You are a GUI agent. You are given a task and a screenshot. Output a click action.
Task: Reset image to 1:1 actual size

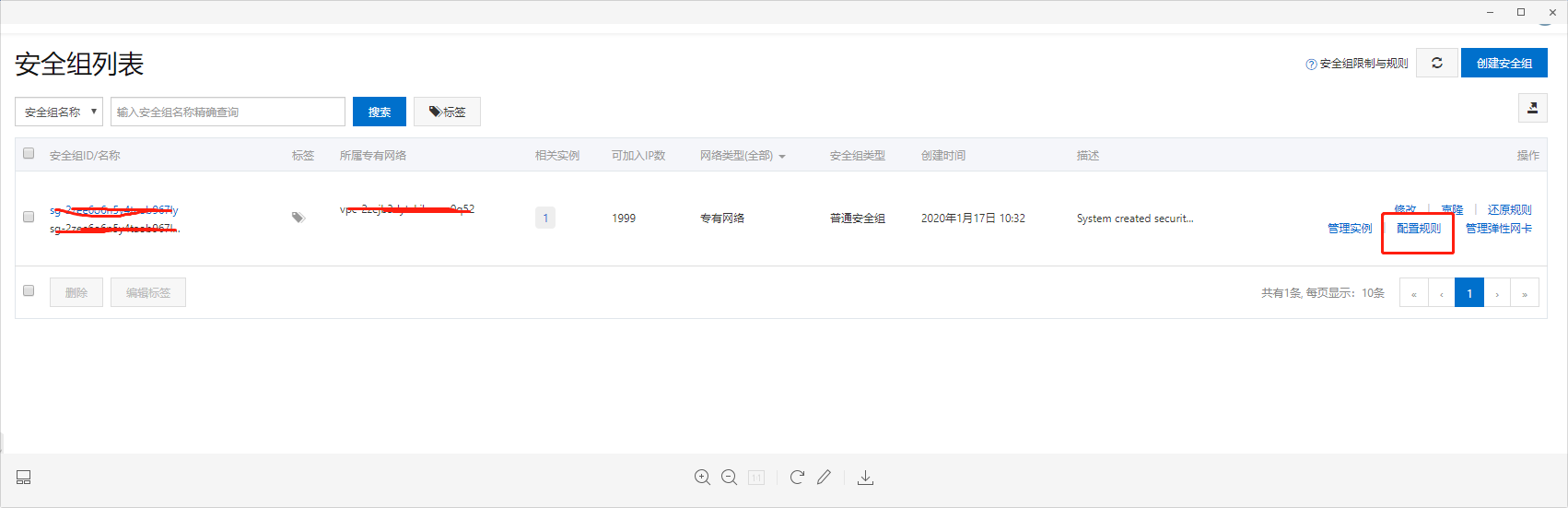[x=756, y=477]
